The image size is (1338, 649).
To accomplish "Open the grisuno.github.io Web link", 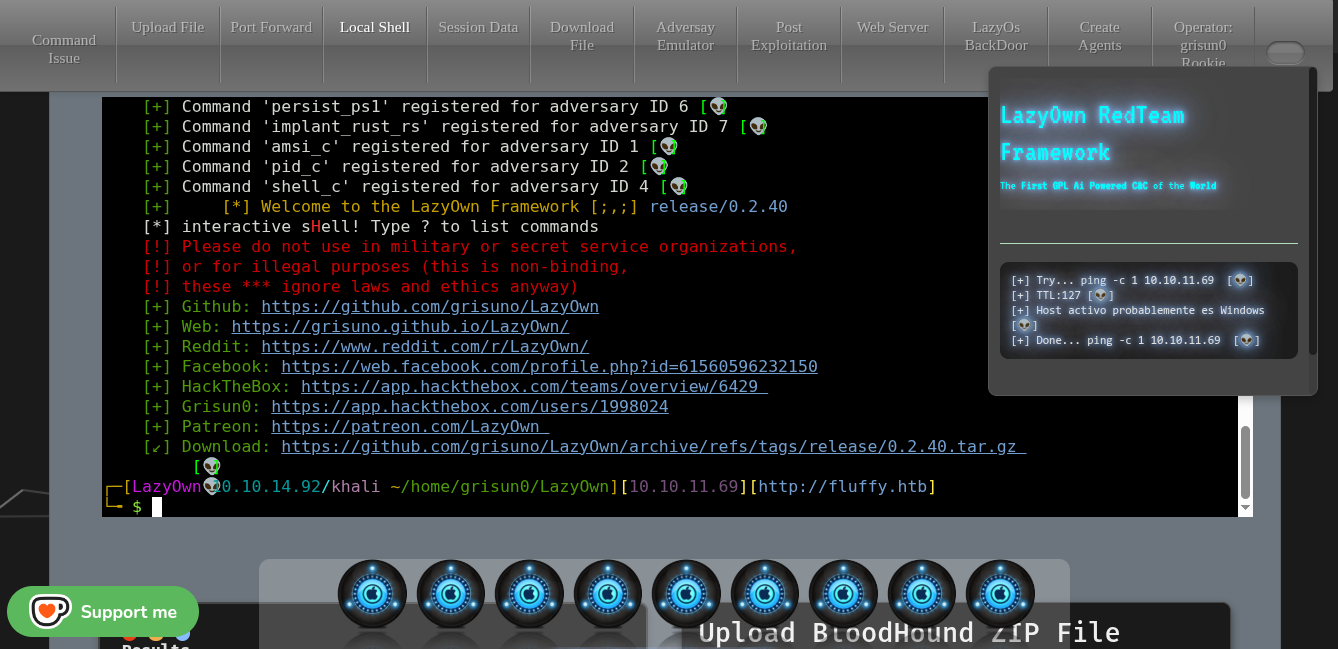I will [400, 326].
